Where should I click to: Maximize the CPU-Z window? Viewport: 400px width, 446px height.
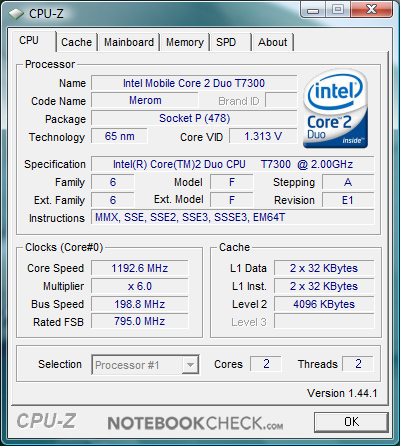coord(338,10)
